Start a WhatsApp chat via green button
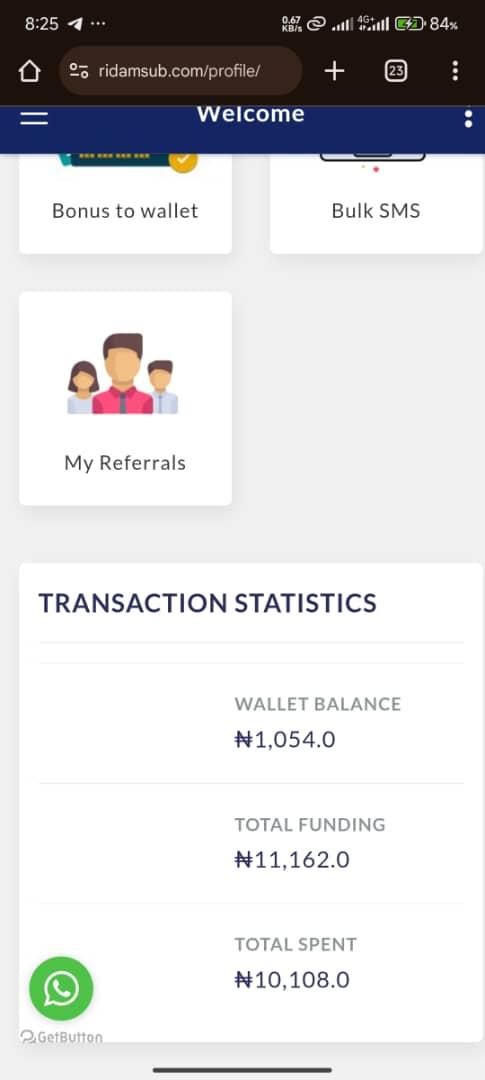Screen dimensions: 485x1080 pyautogui.click(x=61, y=988)
